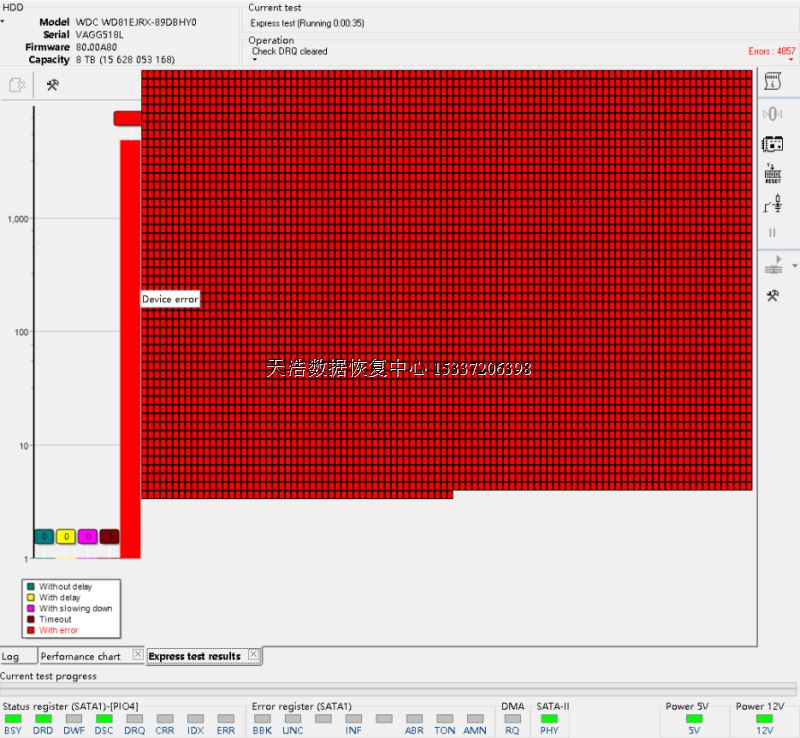Switch to the Log tab
Screen dimensions: 800x738
point(11,656)
